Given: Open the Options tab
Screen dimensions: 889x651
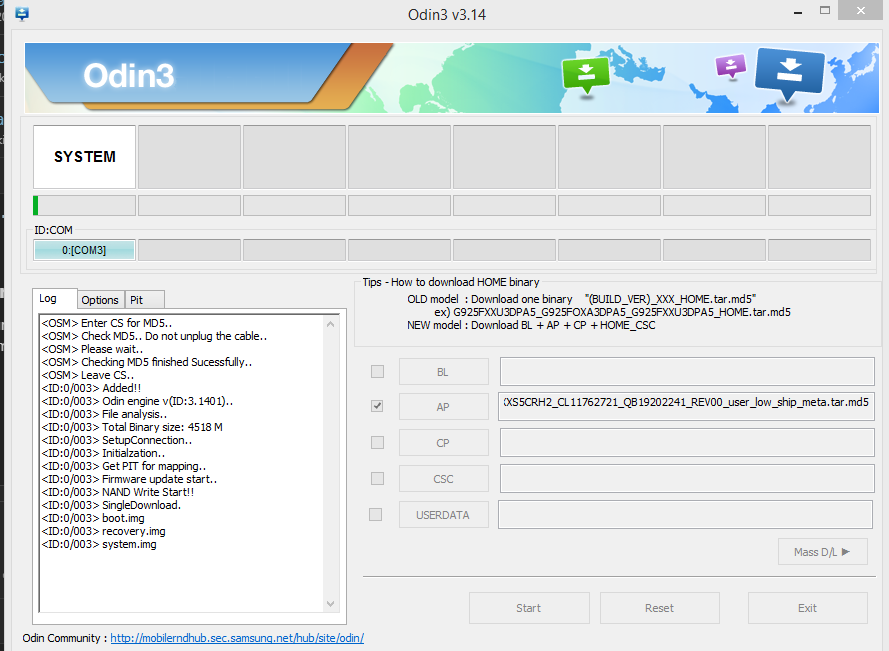Looking at the screenshot, I should [x=100, y=299].
